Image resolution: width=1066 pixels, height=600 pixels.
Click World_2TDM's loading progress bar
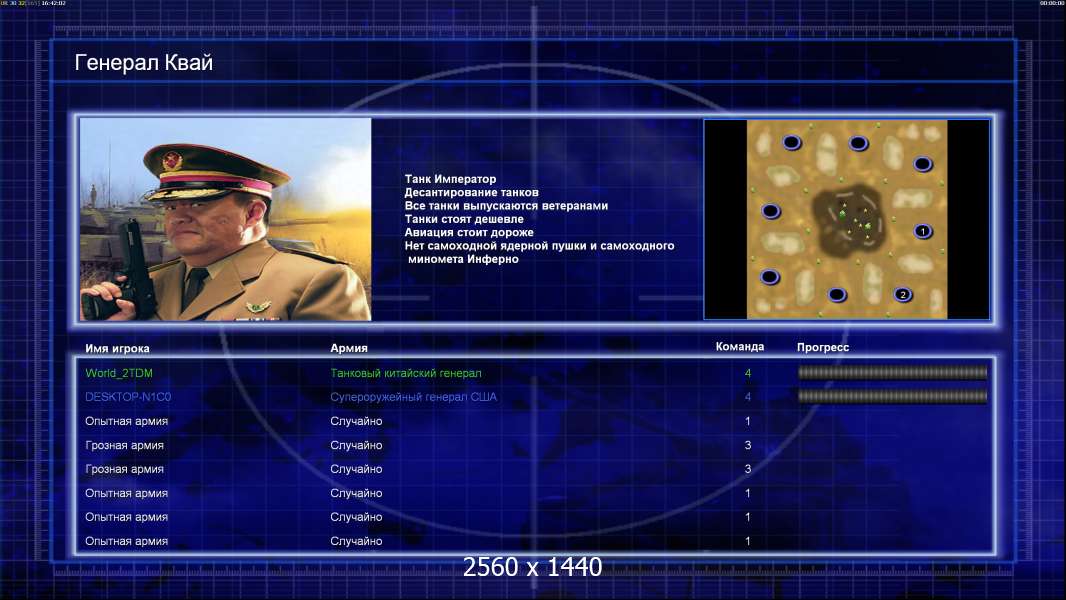[893, 372]
